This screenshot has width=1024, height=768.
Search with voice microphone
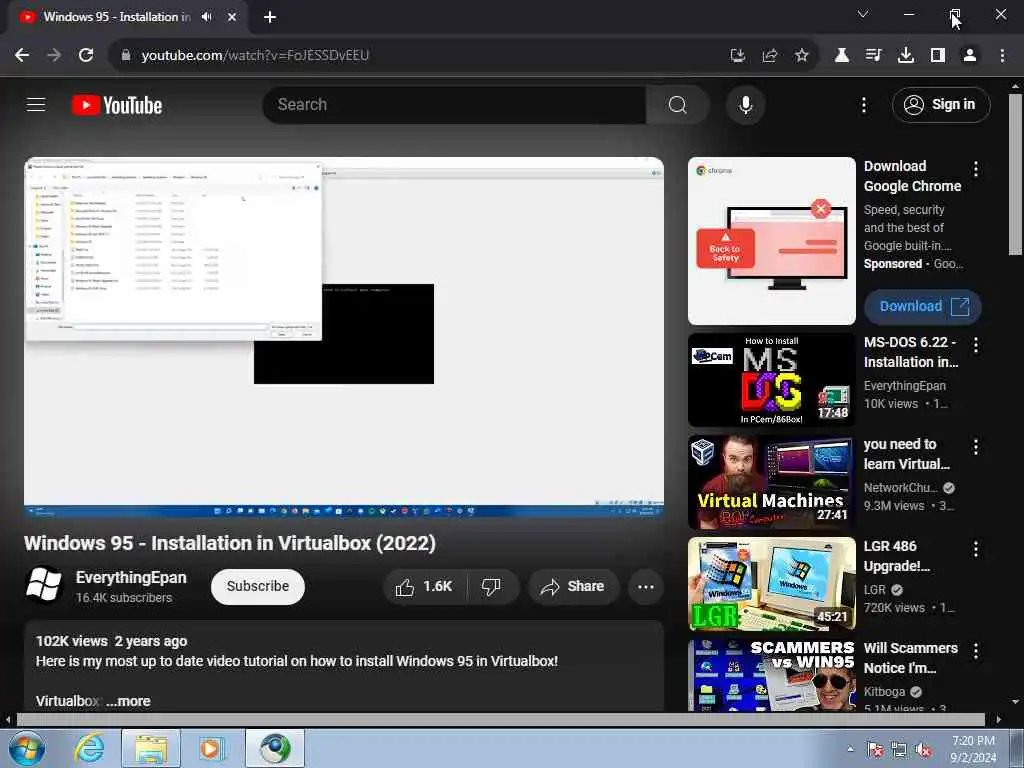[x=745, y=104]
